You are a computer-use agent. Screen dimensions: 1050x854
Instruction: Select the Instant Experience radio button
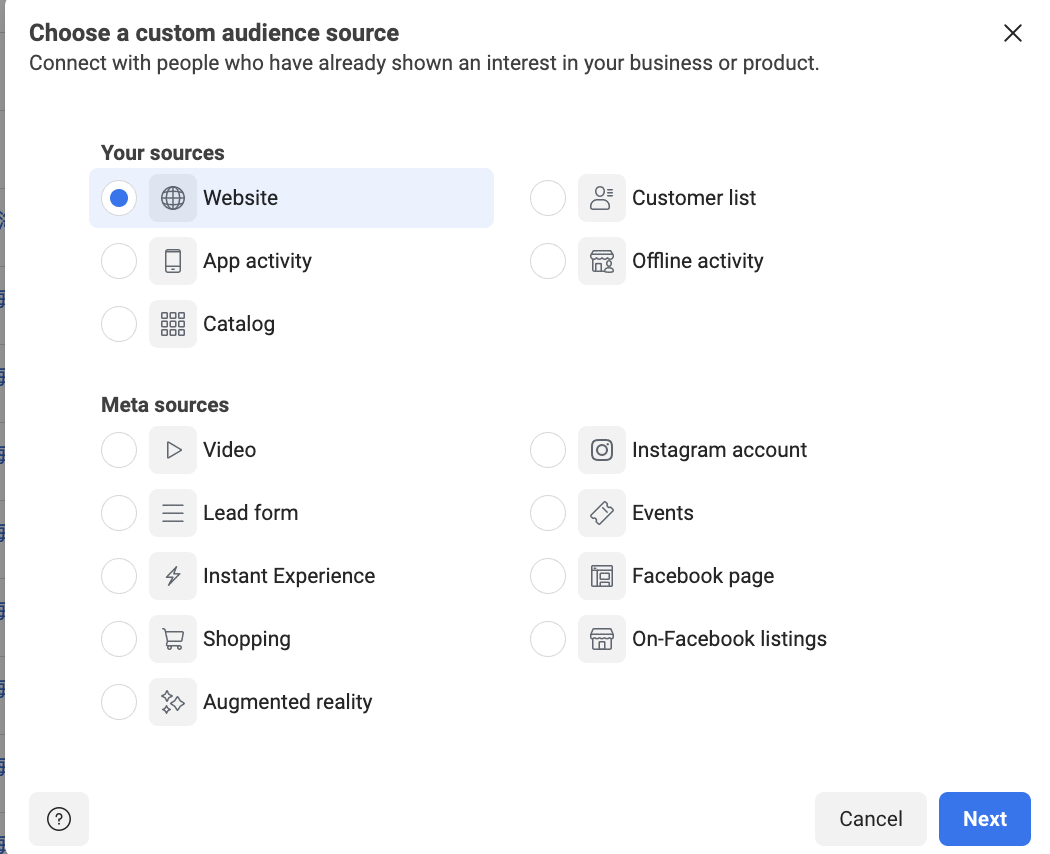(x=119, y=576)
